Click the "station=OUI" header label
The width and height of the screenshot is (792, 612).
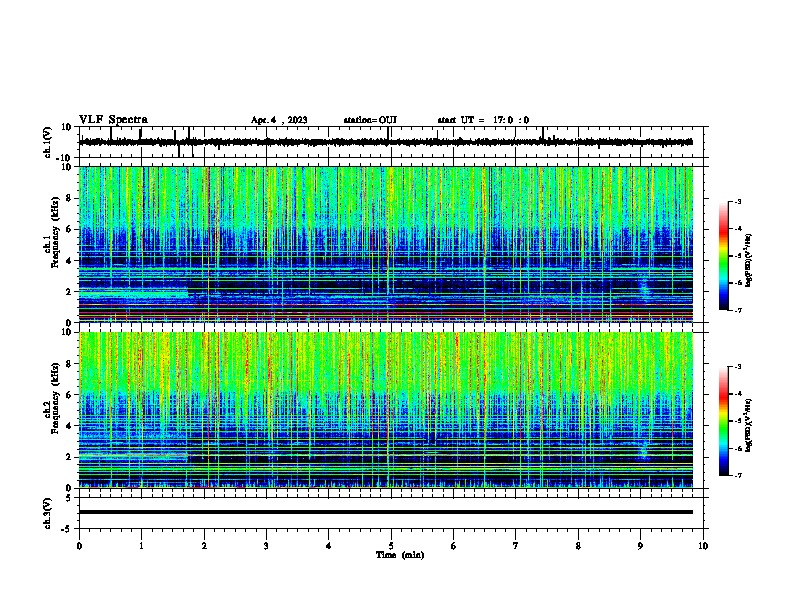(x=370, y=120)
